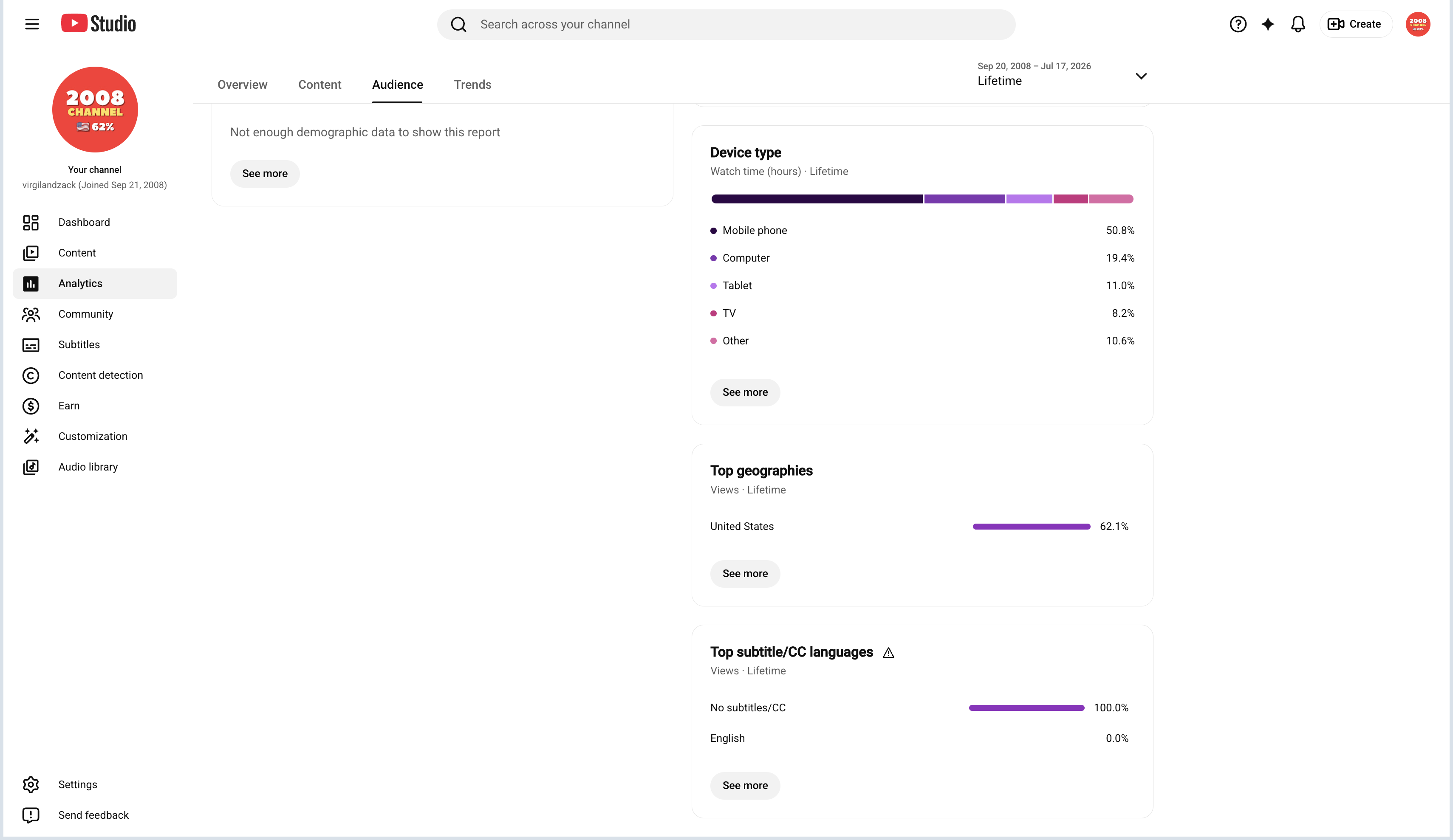Viewport: 1453px width, 840px height.
Task: Open the Content detection copyright icon
Action: point(31,375)
